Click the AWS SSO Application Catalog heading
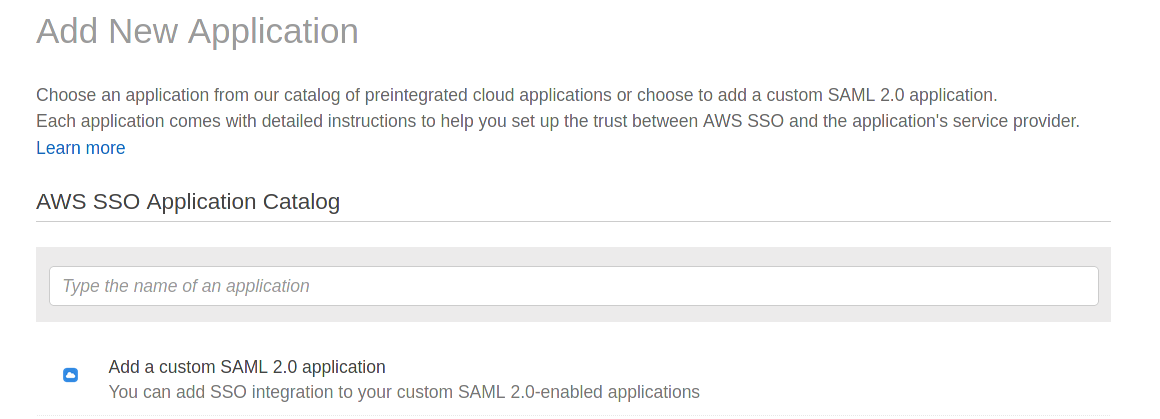Image resolution: width=1160 pixels, height=419 pixels. [188, 202]
